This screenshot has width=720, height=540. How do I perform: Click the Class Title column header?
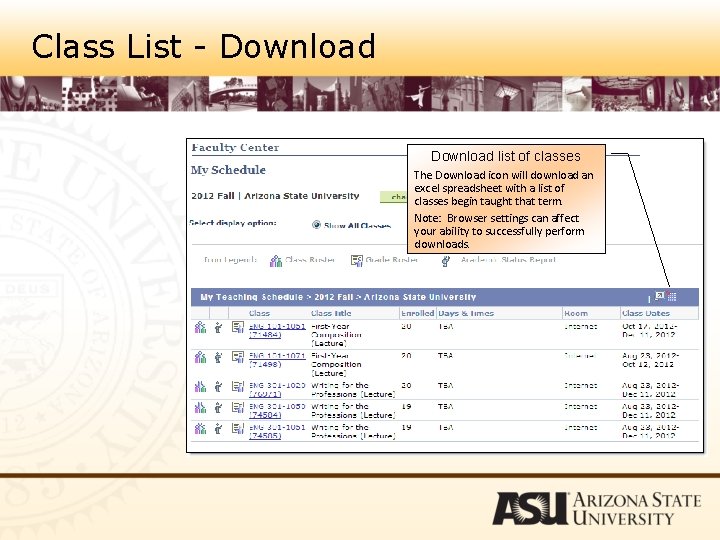tap(331, 313)
